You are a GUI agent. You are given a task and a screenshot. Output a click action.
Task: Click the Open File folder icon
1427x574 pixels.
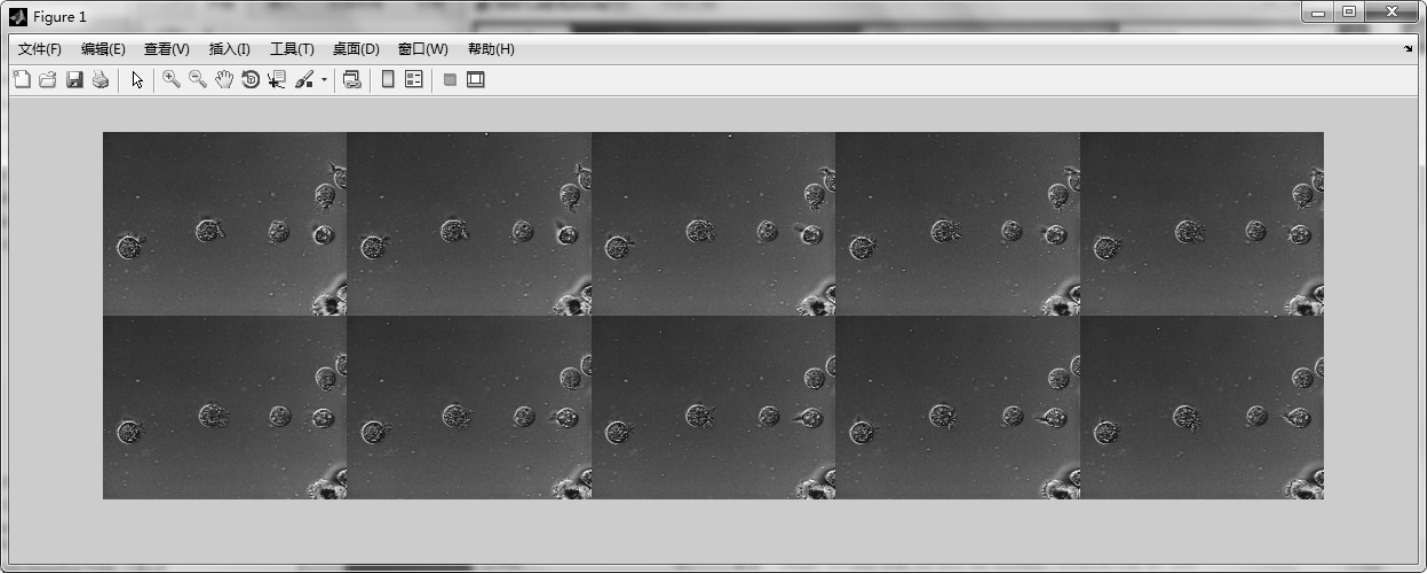[x=47, y=80]
